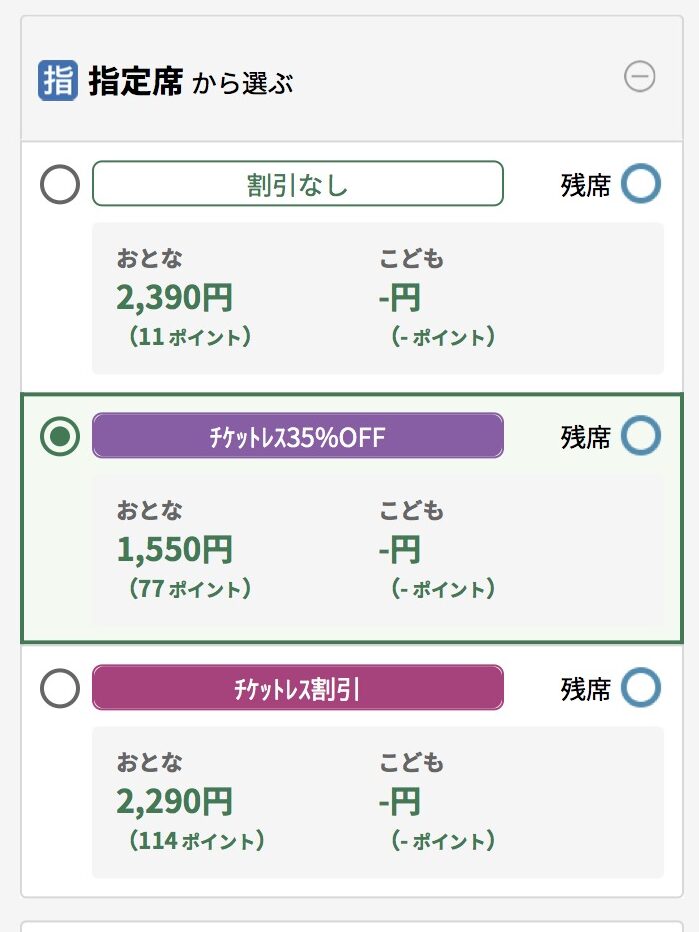
Task: Collapse the 指定席 section with minus icon
Action: click(x=640, y=77)
